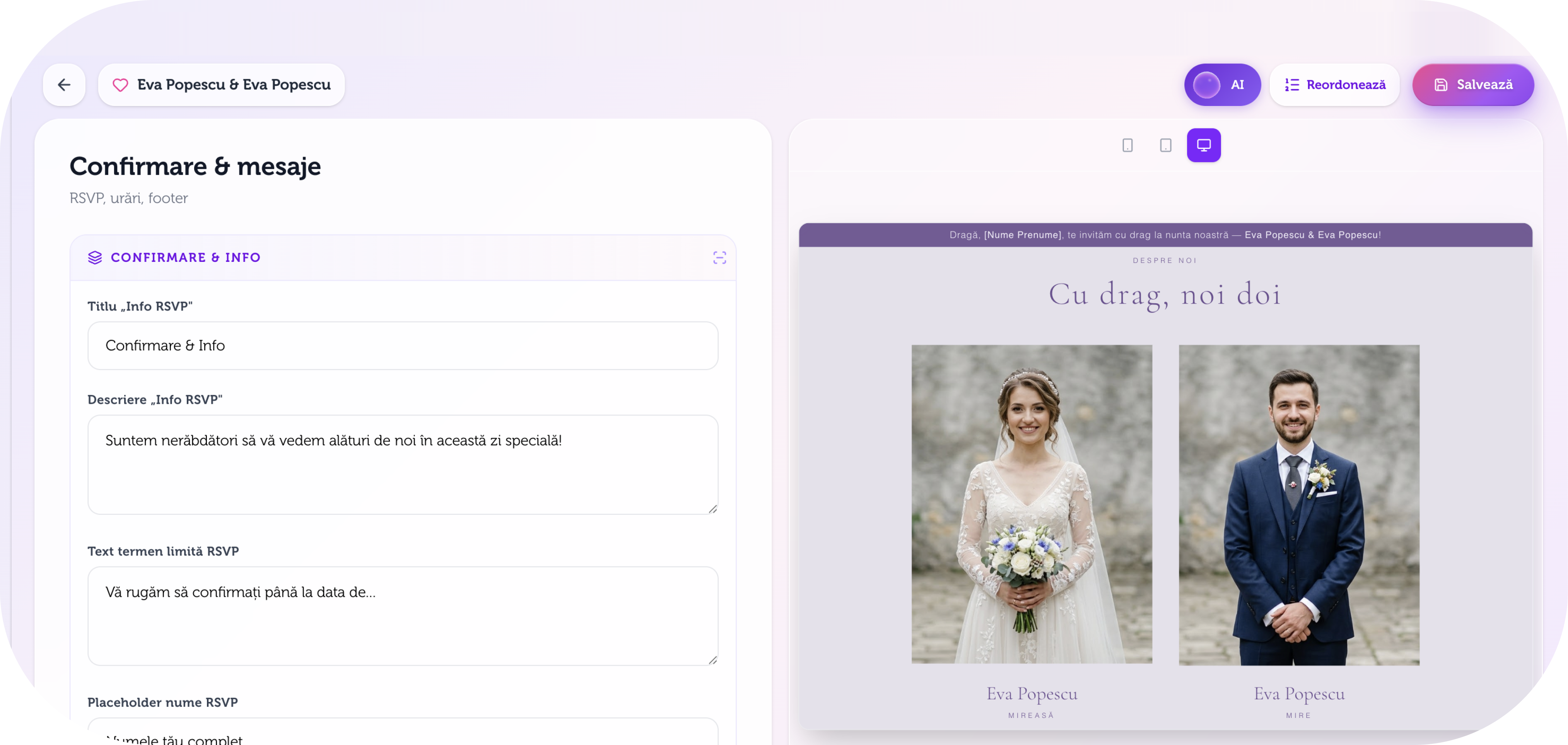Screen dimensions: 1568x745
Task: Click the Salvează floppy disk icon
Action: (1441, 85)
